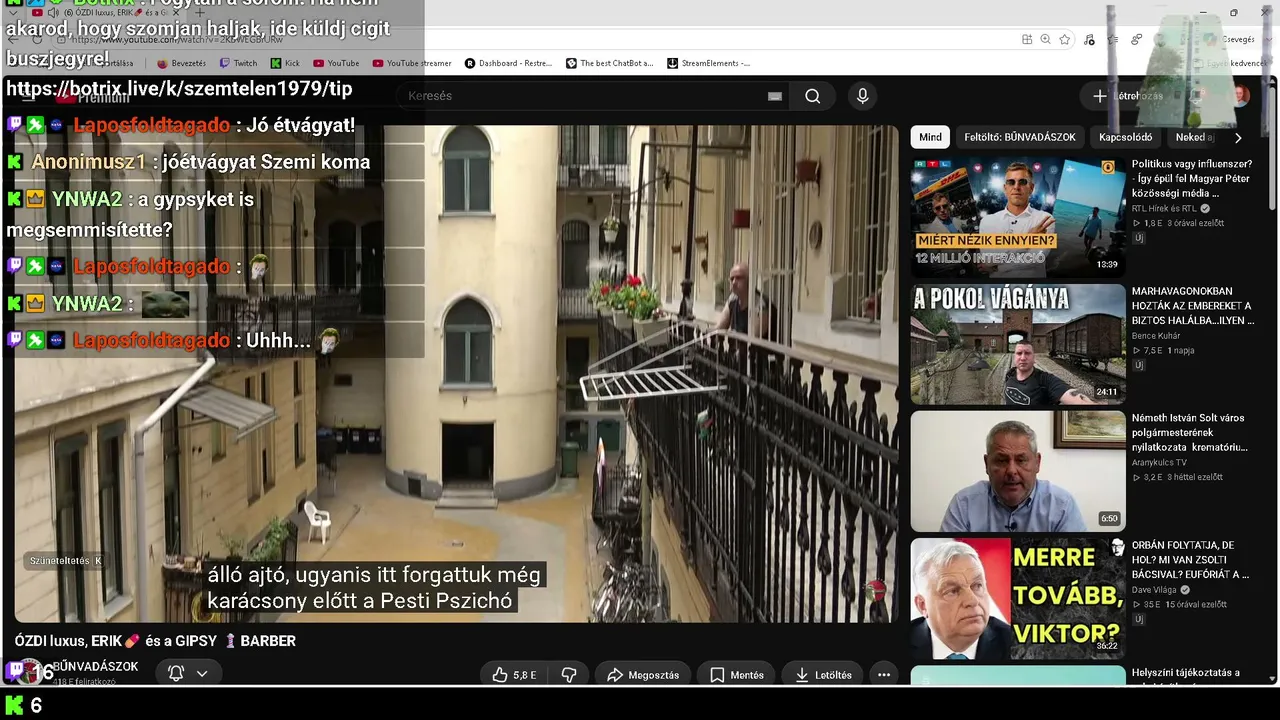
Task: Dislike the video with thumbs-down icon
Action: (x=569, y=675)
